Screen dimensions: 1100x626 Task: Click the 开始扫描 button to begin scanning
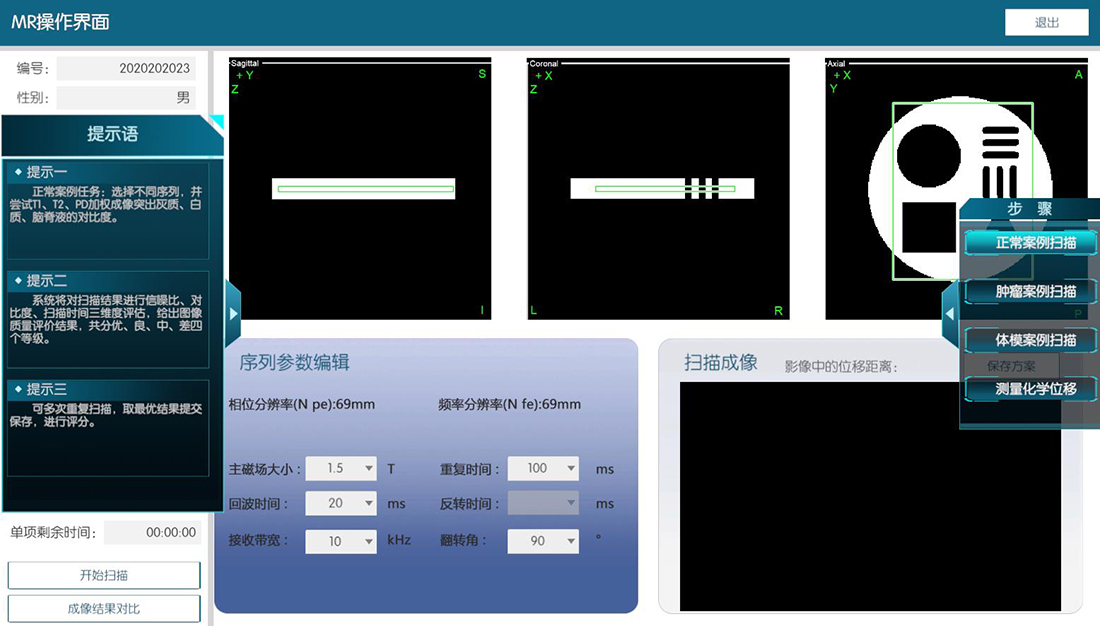click(103, 574)
